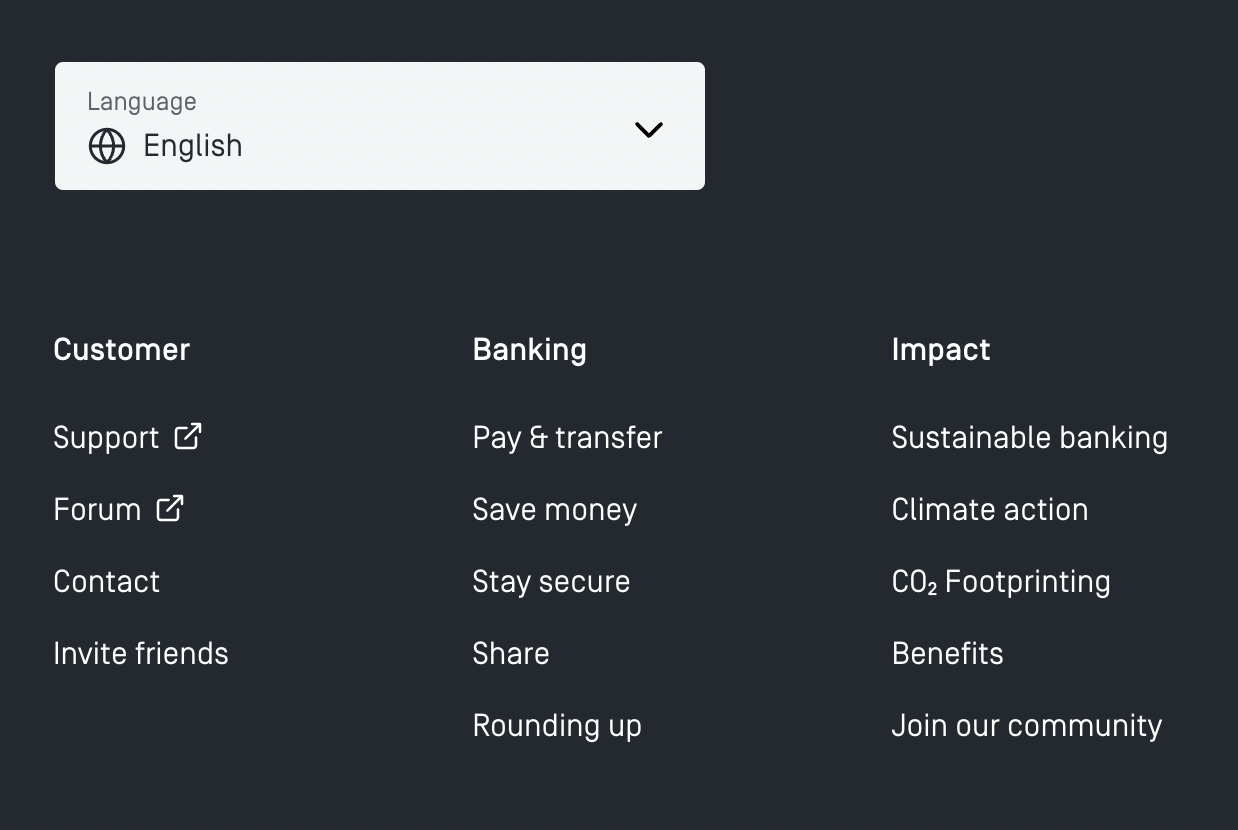Open the Support link

tap(106, 438)
